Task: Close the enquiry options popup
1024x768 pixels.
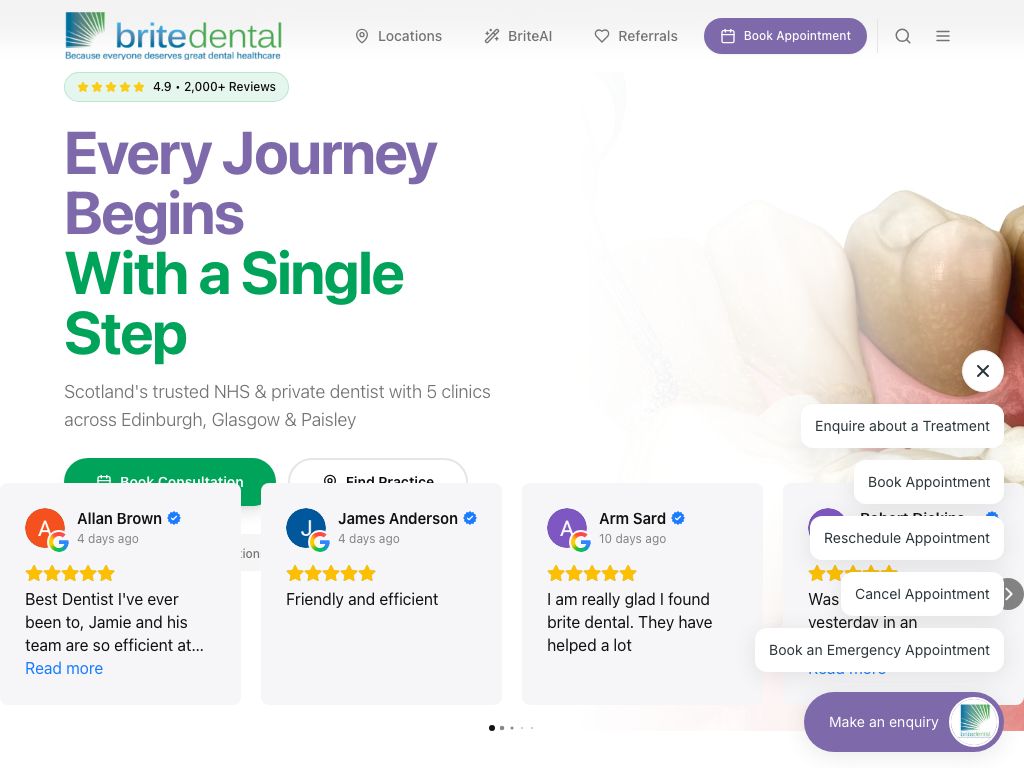Action: coord(982,371)
